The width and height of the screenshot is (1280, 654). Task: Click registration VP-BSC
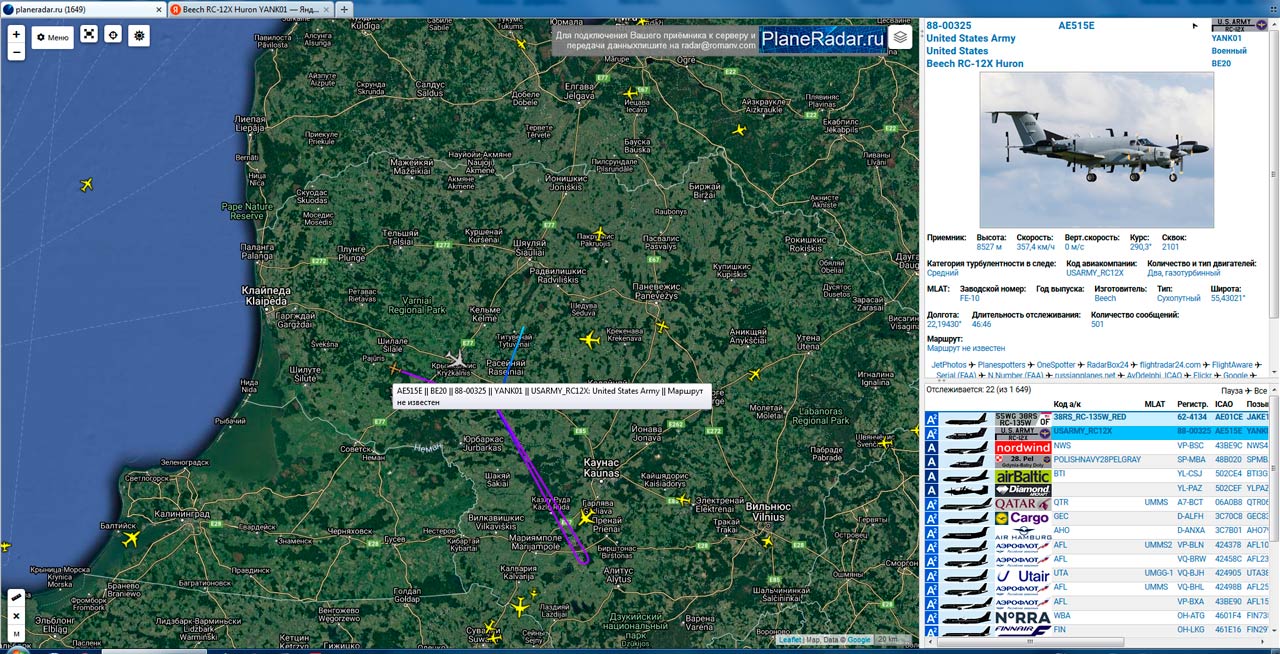(1191, 446)
